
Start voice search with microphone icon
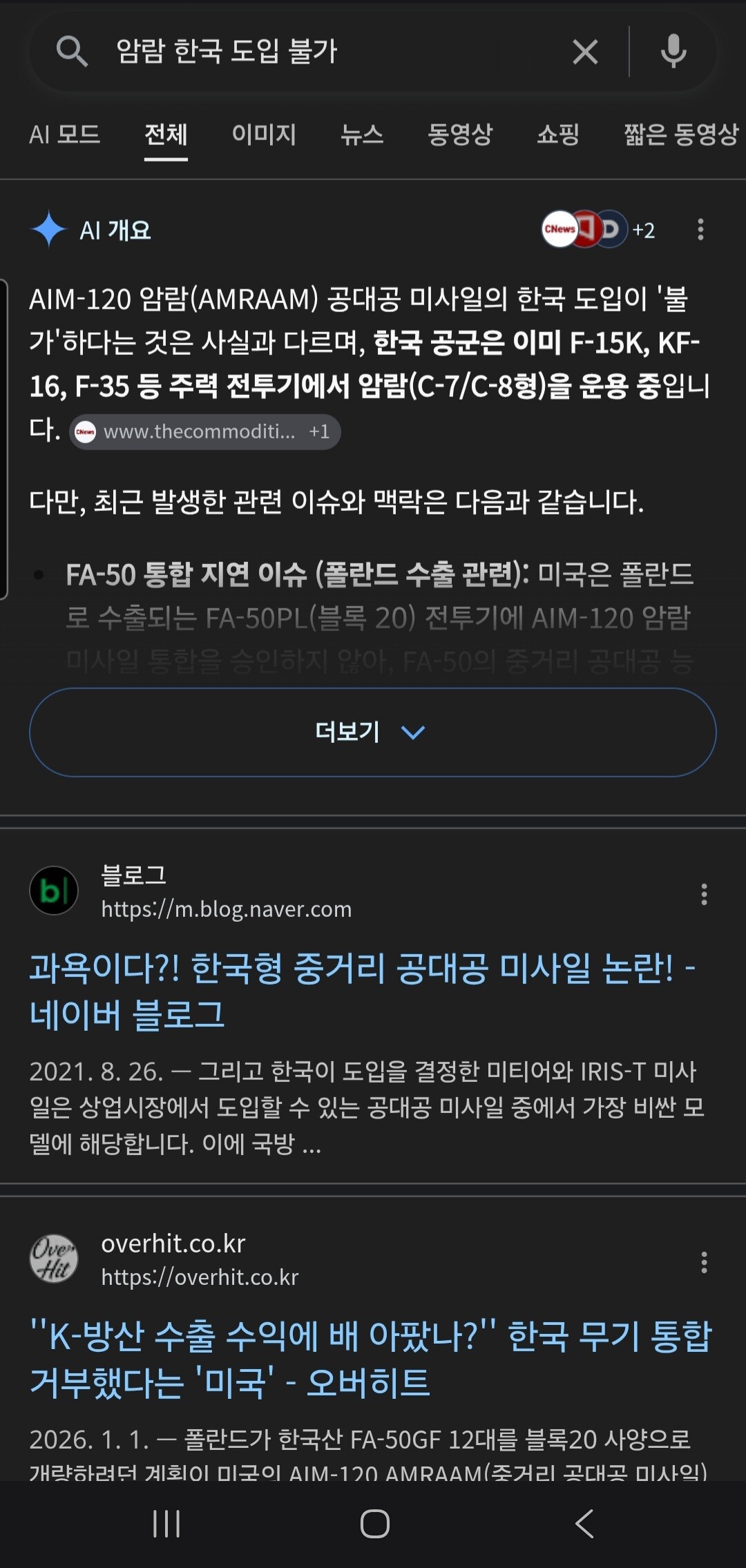pyautogui.click(x=673, y=52)
